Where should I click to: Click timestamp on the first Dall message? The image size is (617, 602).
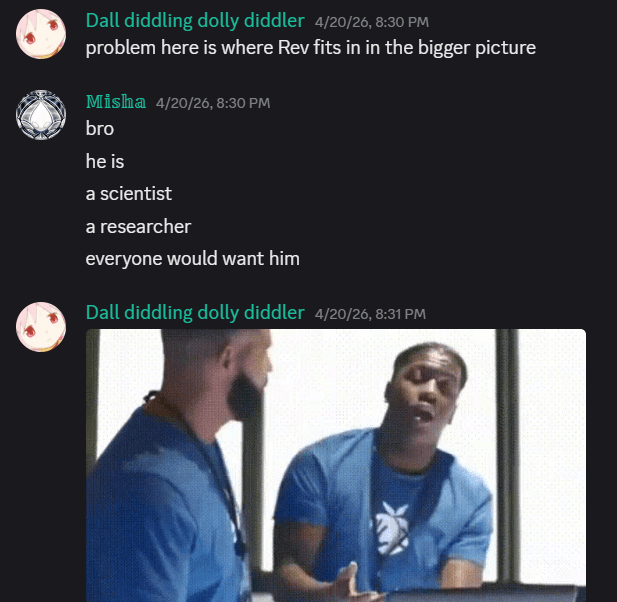click(x=372, y=22)
